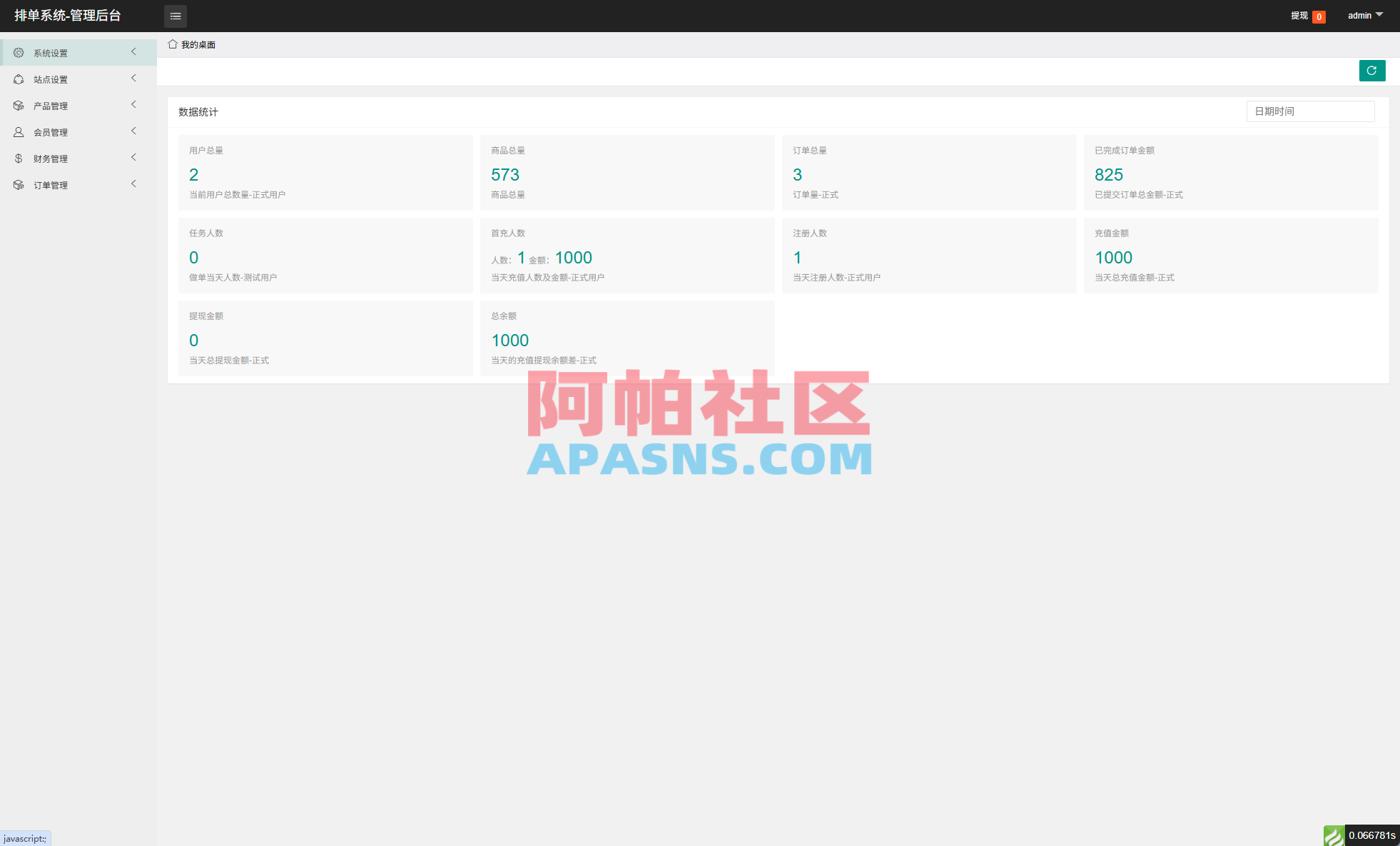The height and width of the screenshot is (846, 1400).
Task: Select the 订单管理 cube icon
Action: [x=19, y=184]
